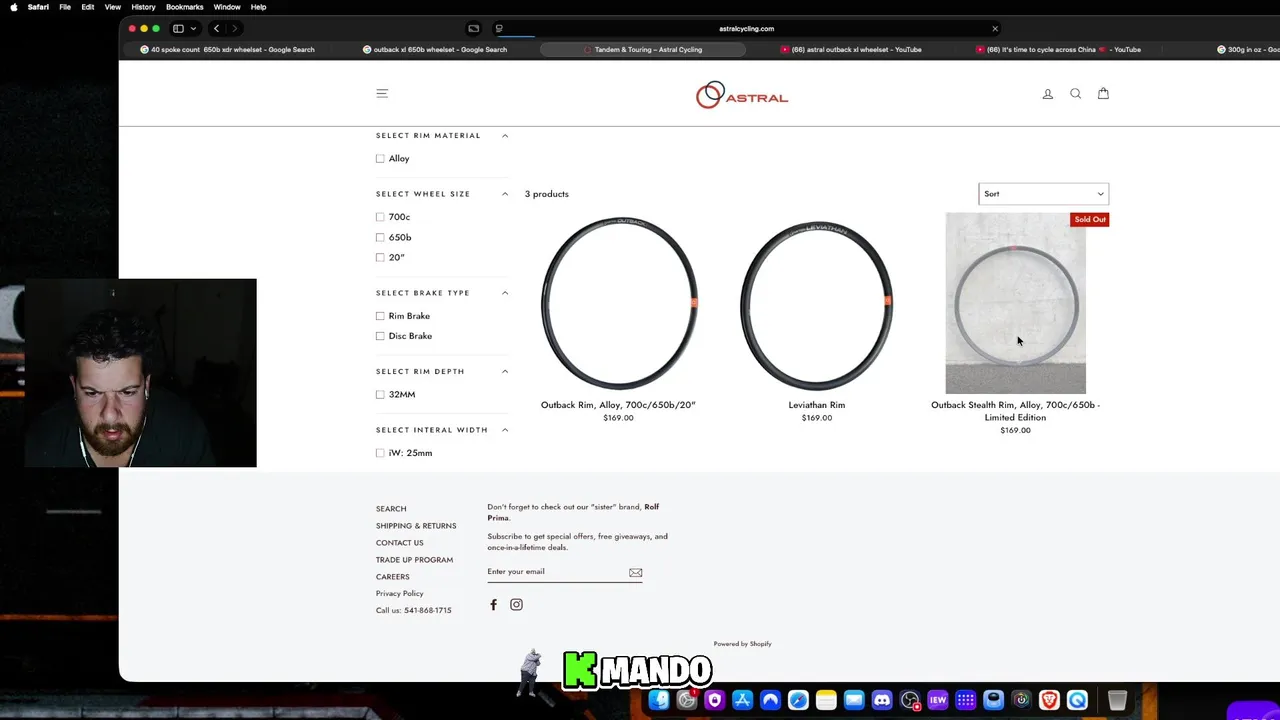Check the 20" wheel size filter
Image resolution: width=1280 pixels, height=720 pixels.
(380, 258)
